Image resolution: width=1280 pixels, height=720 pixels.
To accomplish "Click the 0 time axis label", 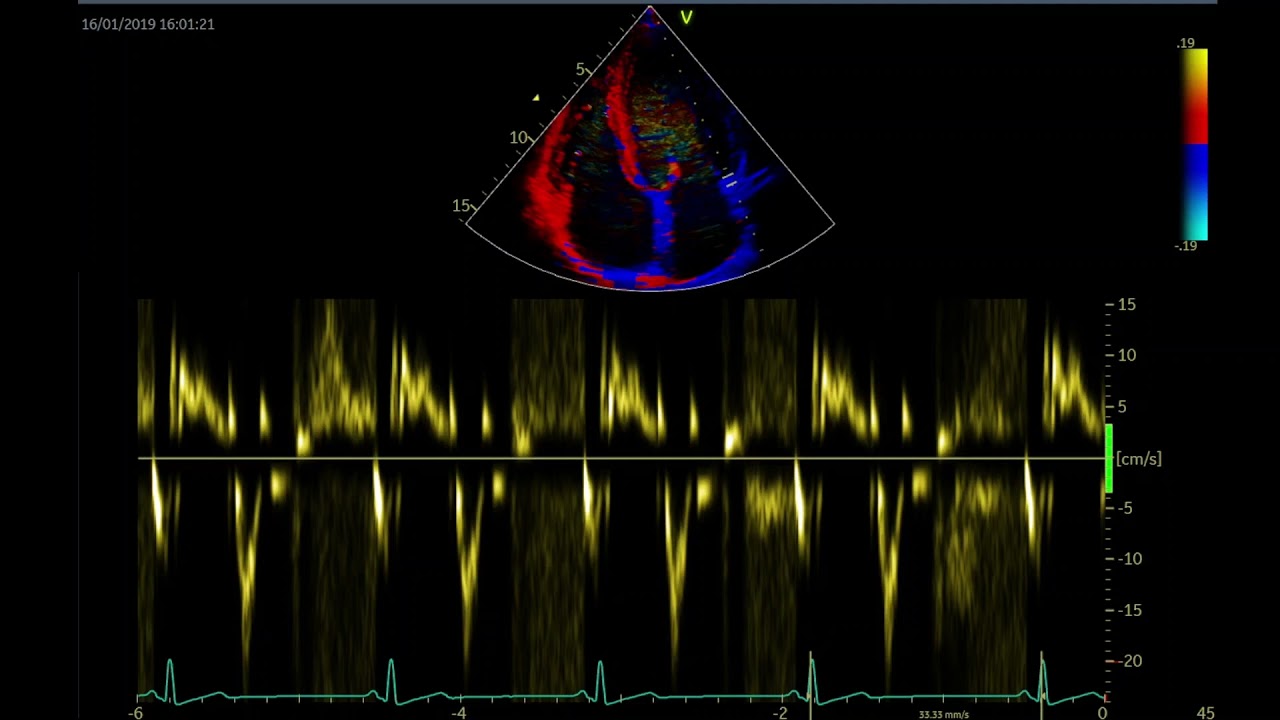I will pyautogui.click(x=1102, y=713).
